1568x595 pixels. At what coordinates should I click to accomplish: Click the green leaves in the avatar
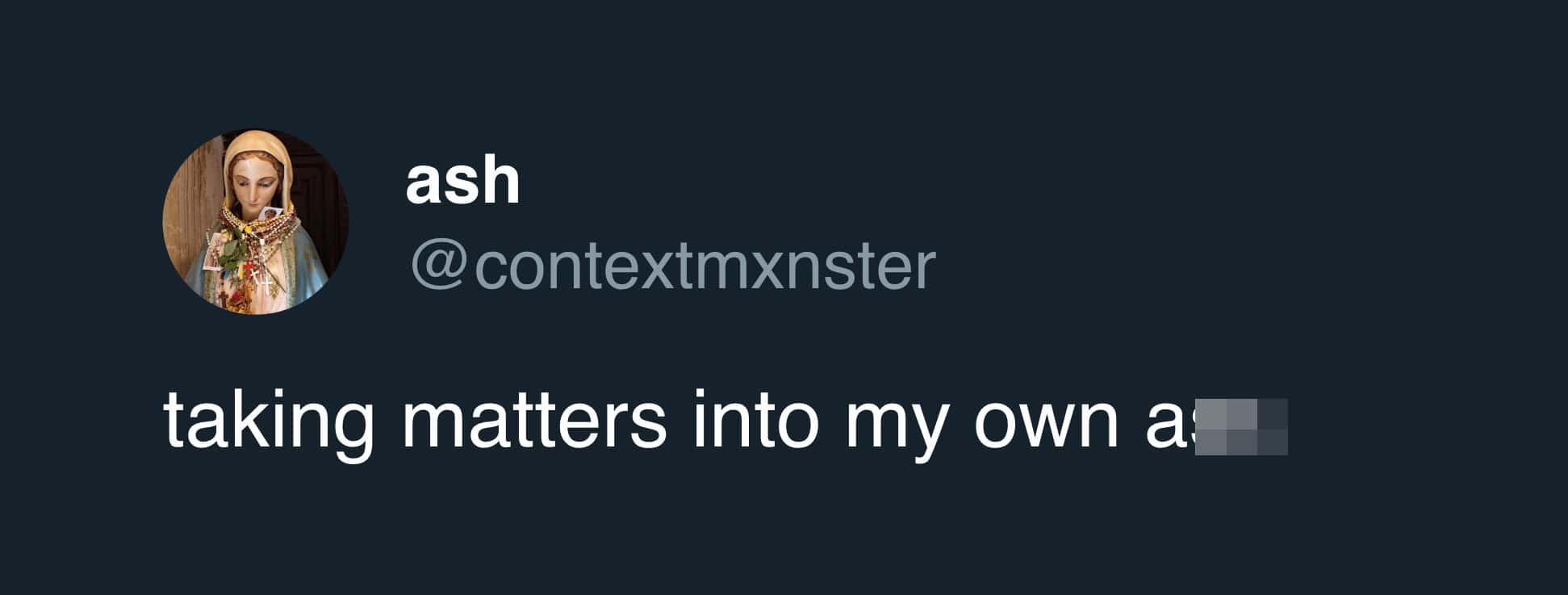pos(232,252)
